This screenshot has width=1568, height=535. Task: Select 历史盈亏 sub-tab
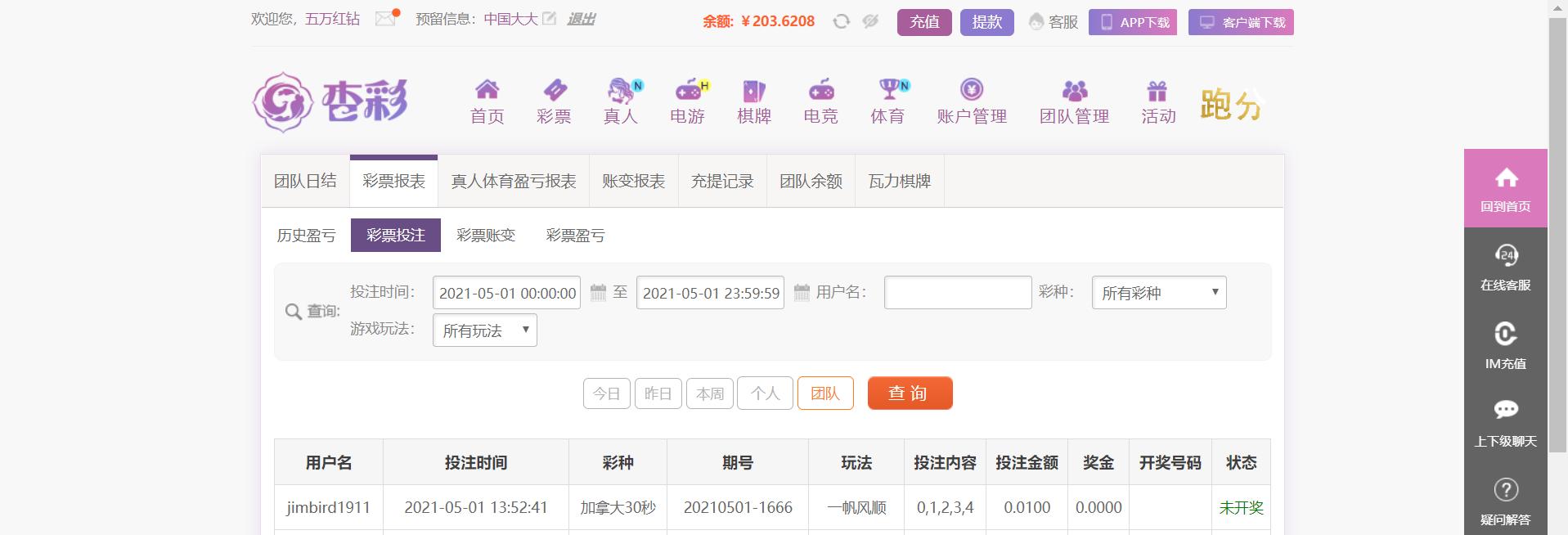[x=306, y=236]
